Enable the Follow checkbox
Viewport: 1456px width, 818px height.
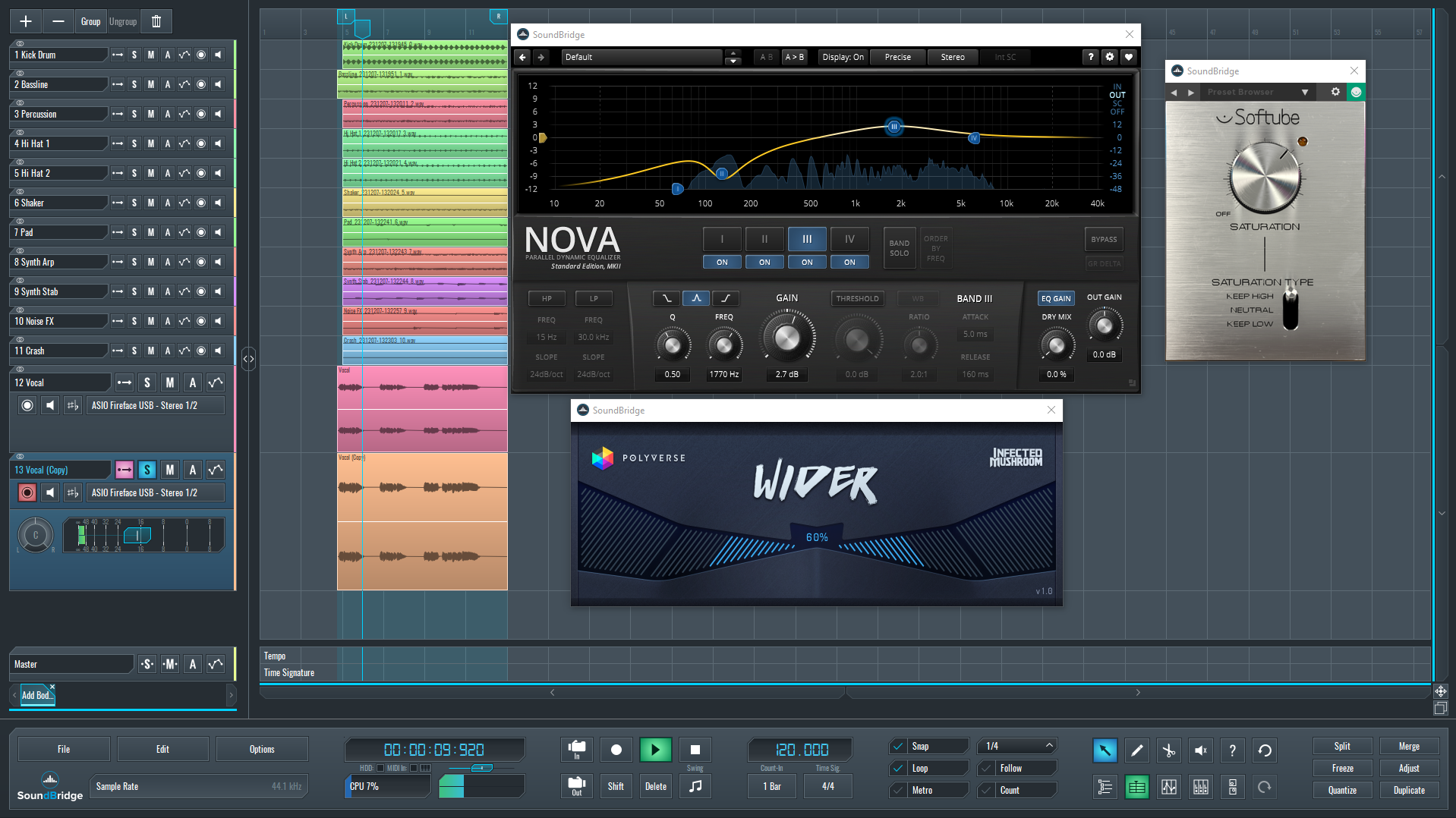pyautogui.click(x=986, y=768)
